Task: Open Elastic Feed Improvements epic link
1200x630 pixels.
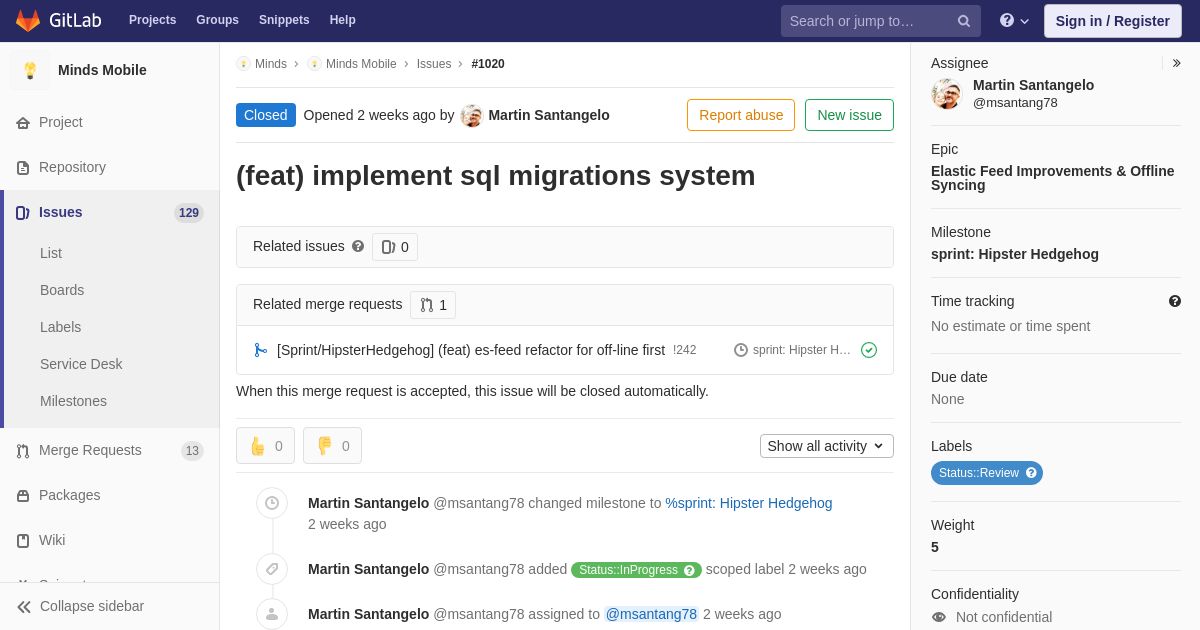Action: coord(1053,178)
